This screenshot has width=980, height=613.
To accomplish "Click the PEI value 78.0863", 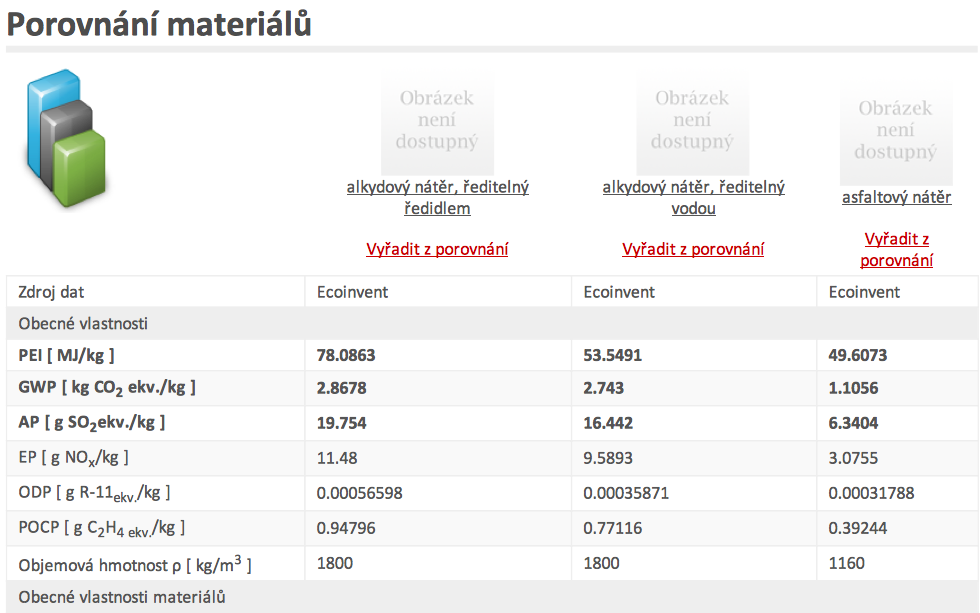I will 346,356.
